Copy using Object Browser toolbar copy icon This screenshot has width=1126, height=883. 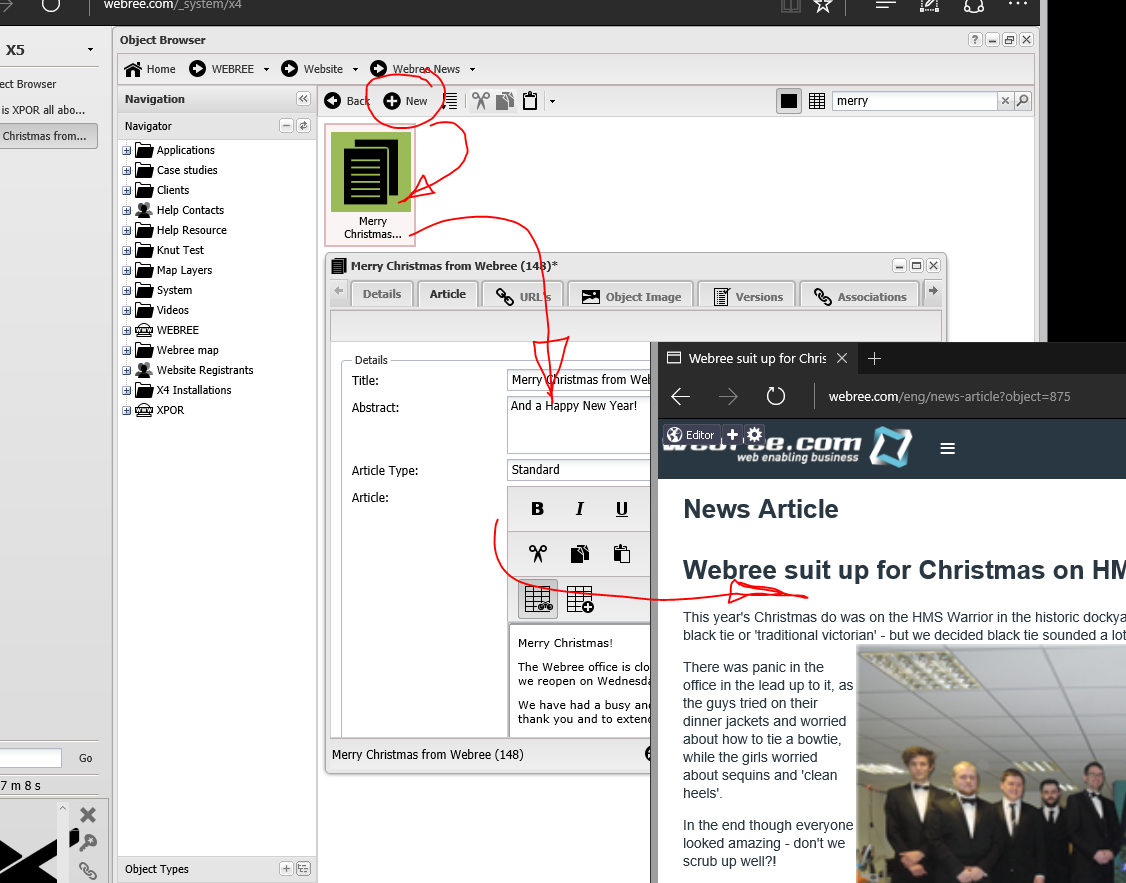click(505, 101)
